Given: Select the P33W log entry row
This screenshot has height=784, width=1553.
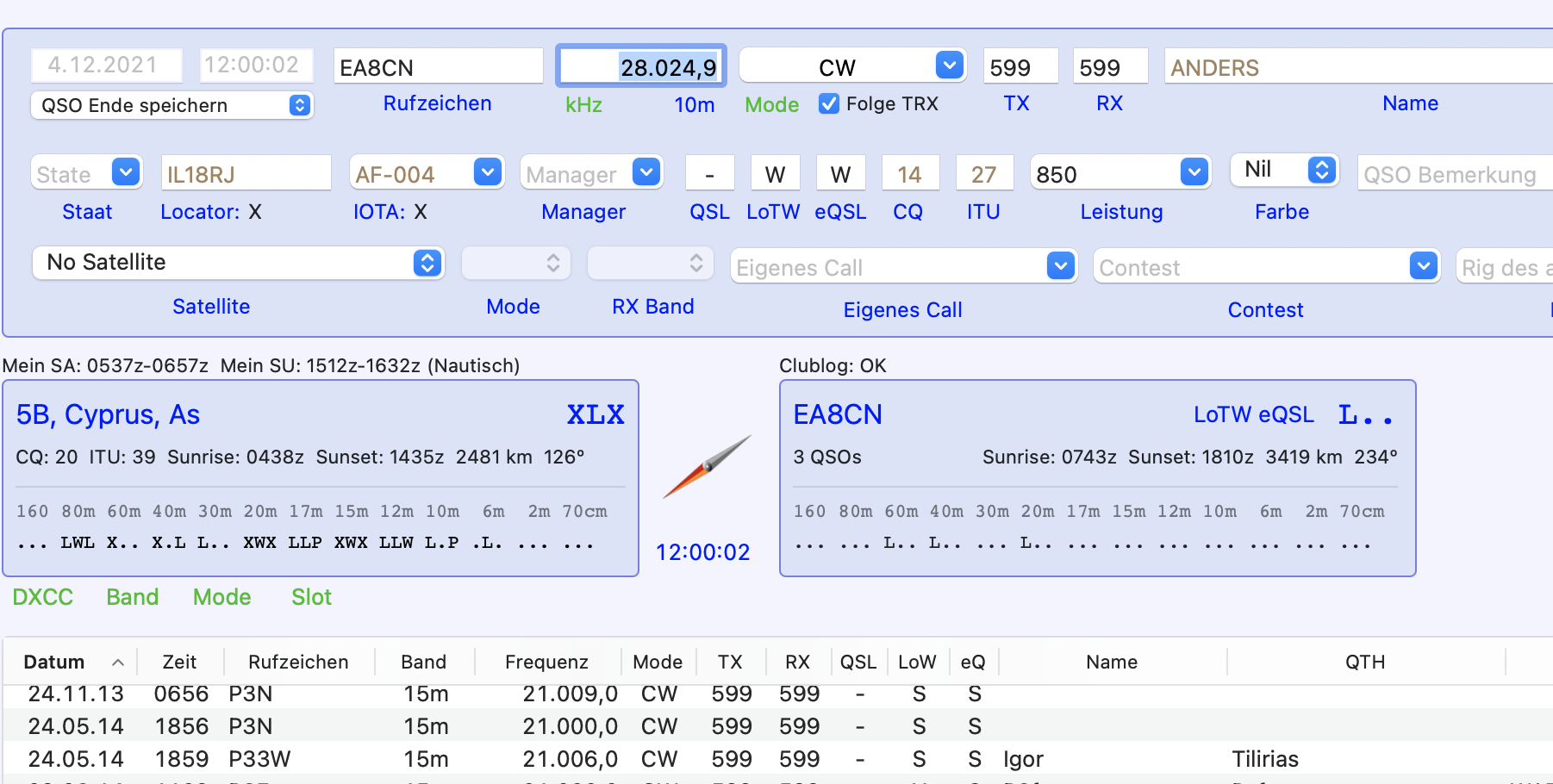Looking at the screenshot, I should tap(517, 759).
